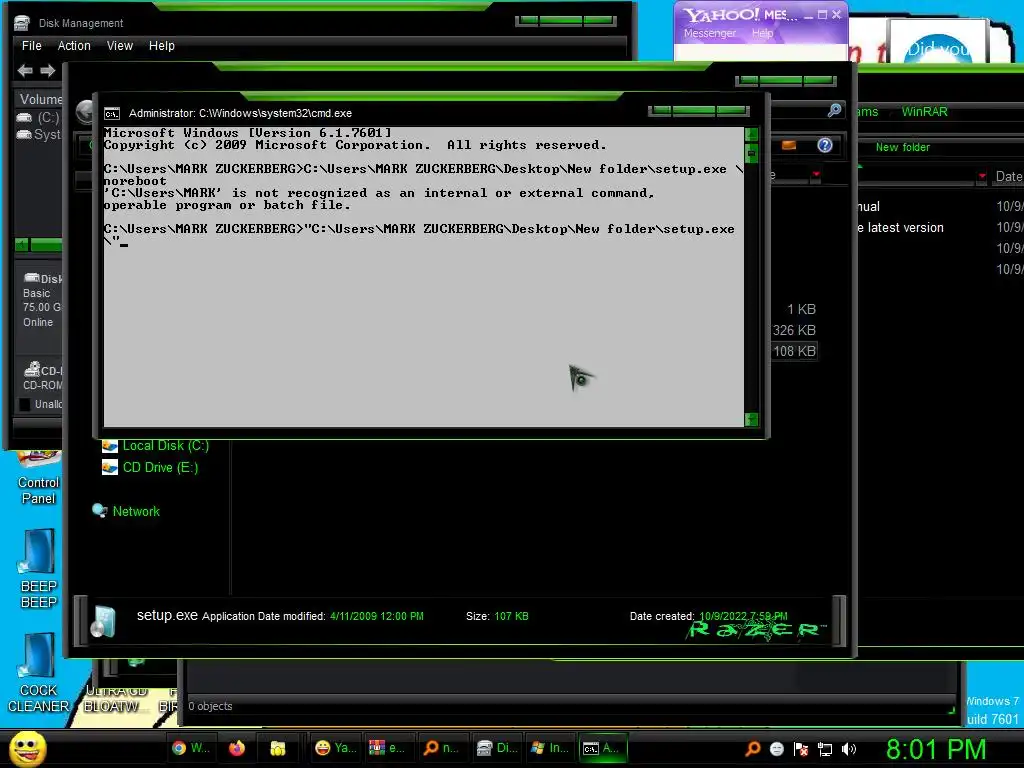This screenshot has height=768, width=1024.
Task: Click the New folder toolbar button
Action: (x=903, y=148)
